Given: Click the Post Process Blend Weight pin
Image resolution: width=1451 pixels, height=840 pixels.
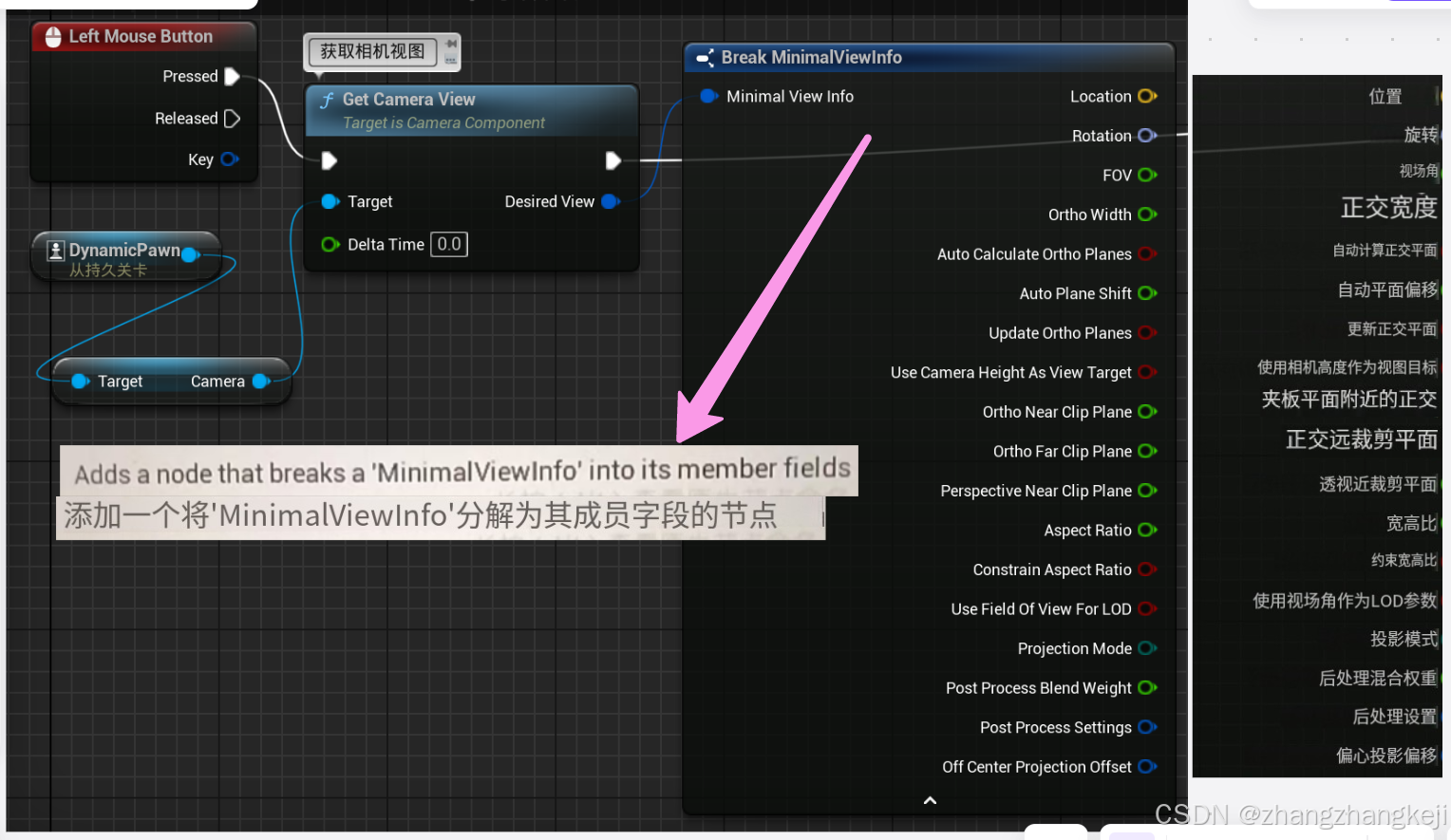Looking at the screenshot, I should tap(1147, 688).
